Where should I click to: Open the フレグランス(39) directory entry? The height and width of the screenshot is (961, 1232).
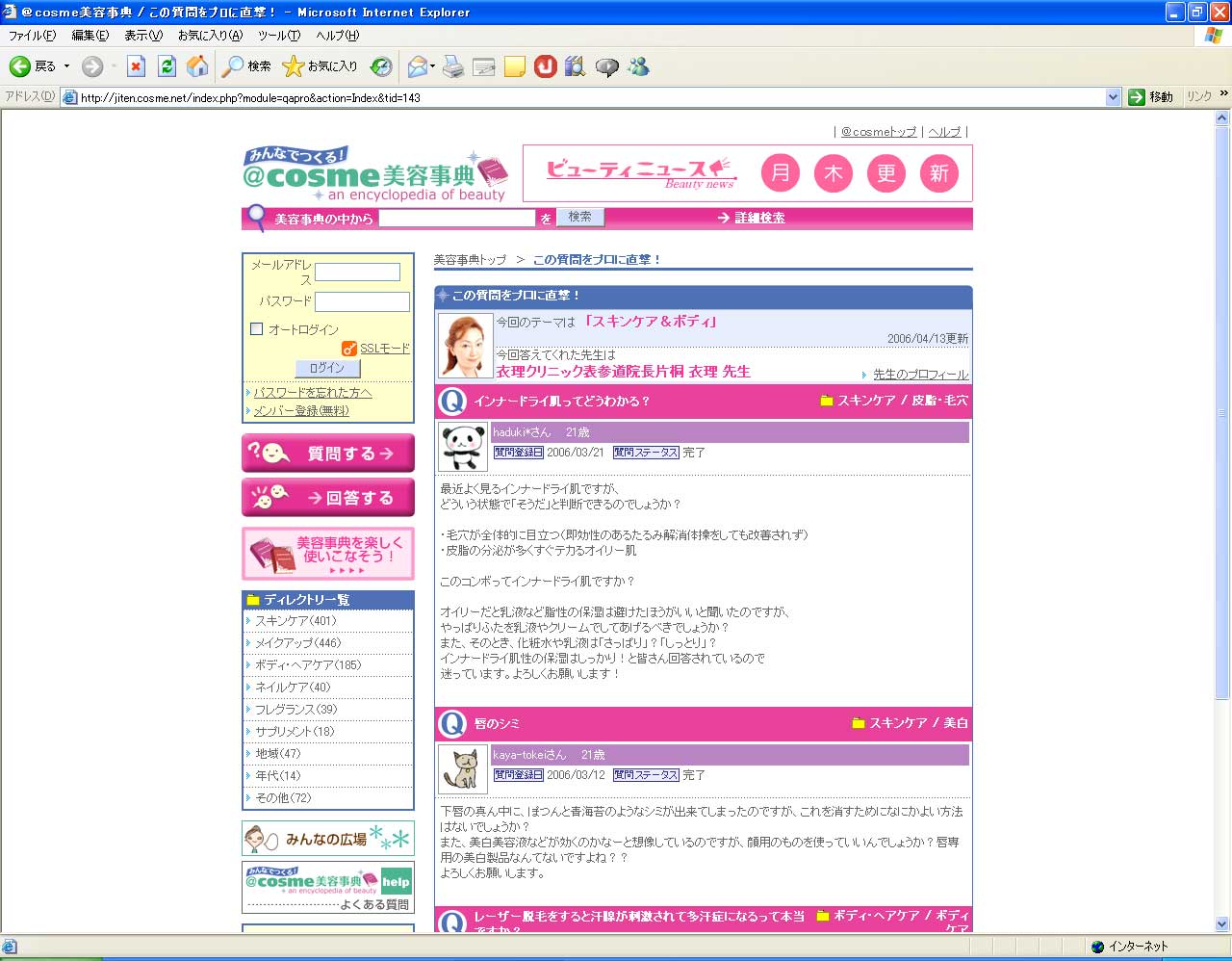click(295, 710)
